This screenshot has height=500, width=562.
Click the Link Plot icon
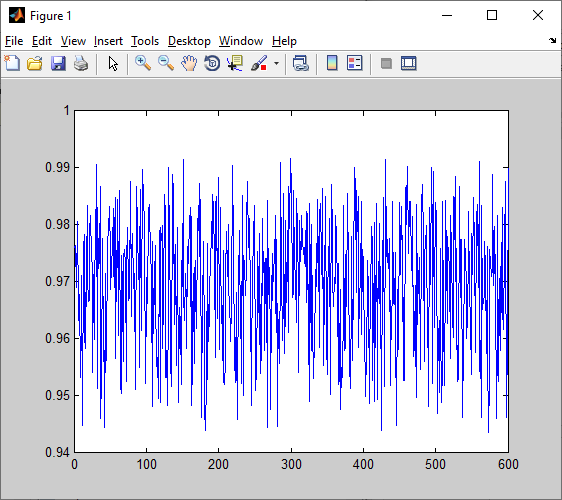[x=300, y=63]
